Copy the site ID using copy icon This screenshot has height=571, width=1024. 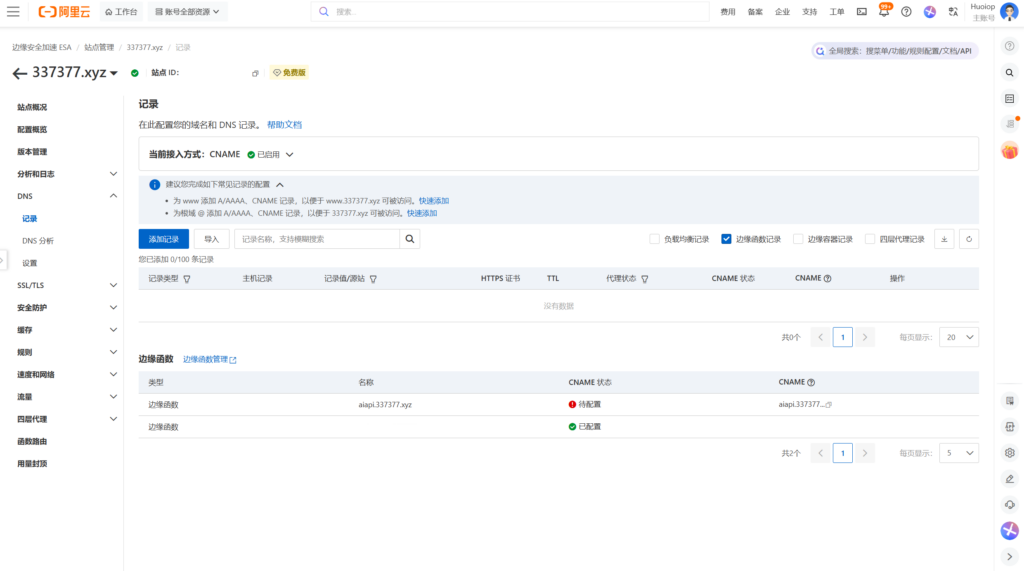(x=255, y=73)
